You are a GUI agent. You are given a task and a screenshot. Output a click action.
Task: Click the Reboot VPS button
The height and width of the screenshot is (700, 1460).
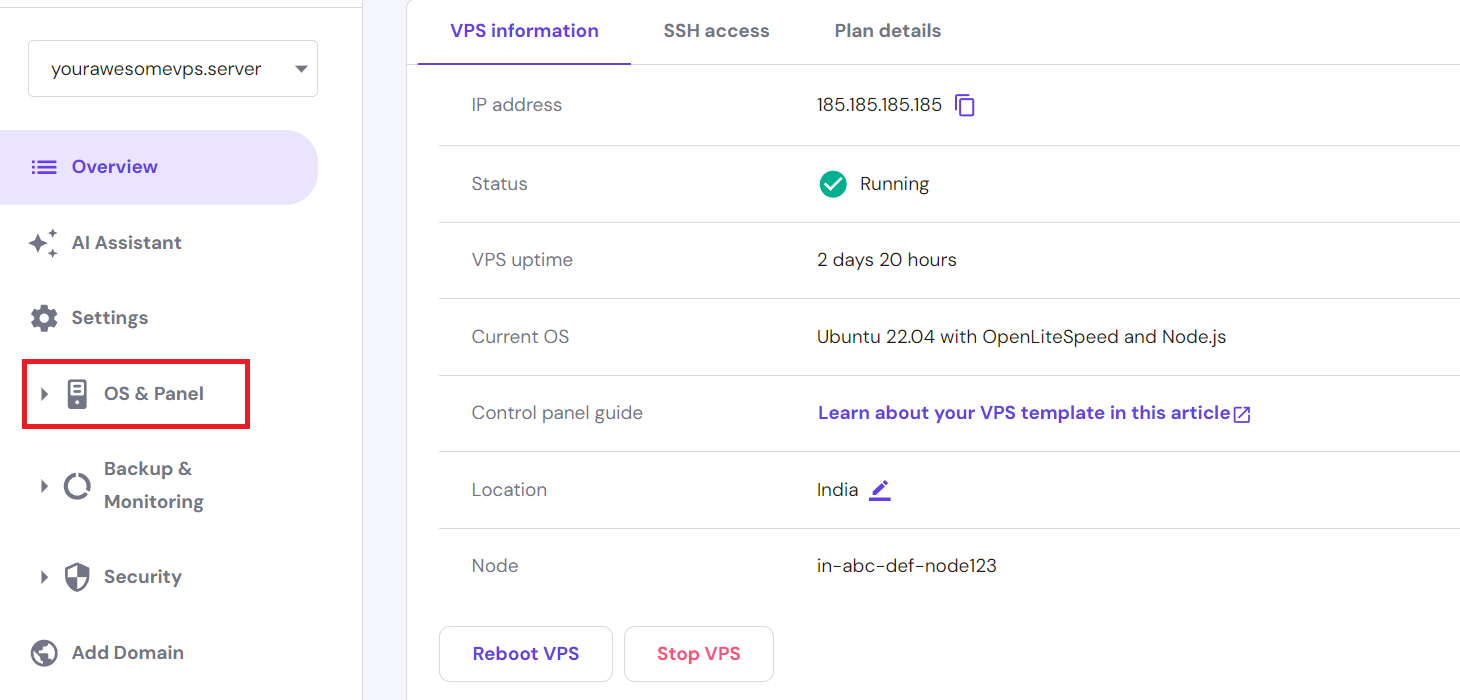[x=525, y=653]
